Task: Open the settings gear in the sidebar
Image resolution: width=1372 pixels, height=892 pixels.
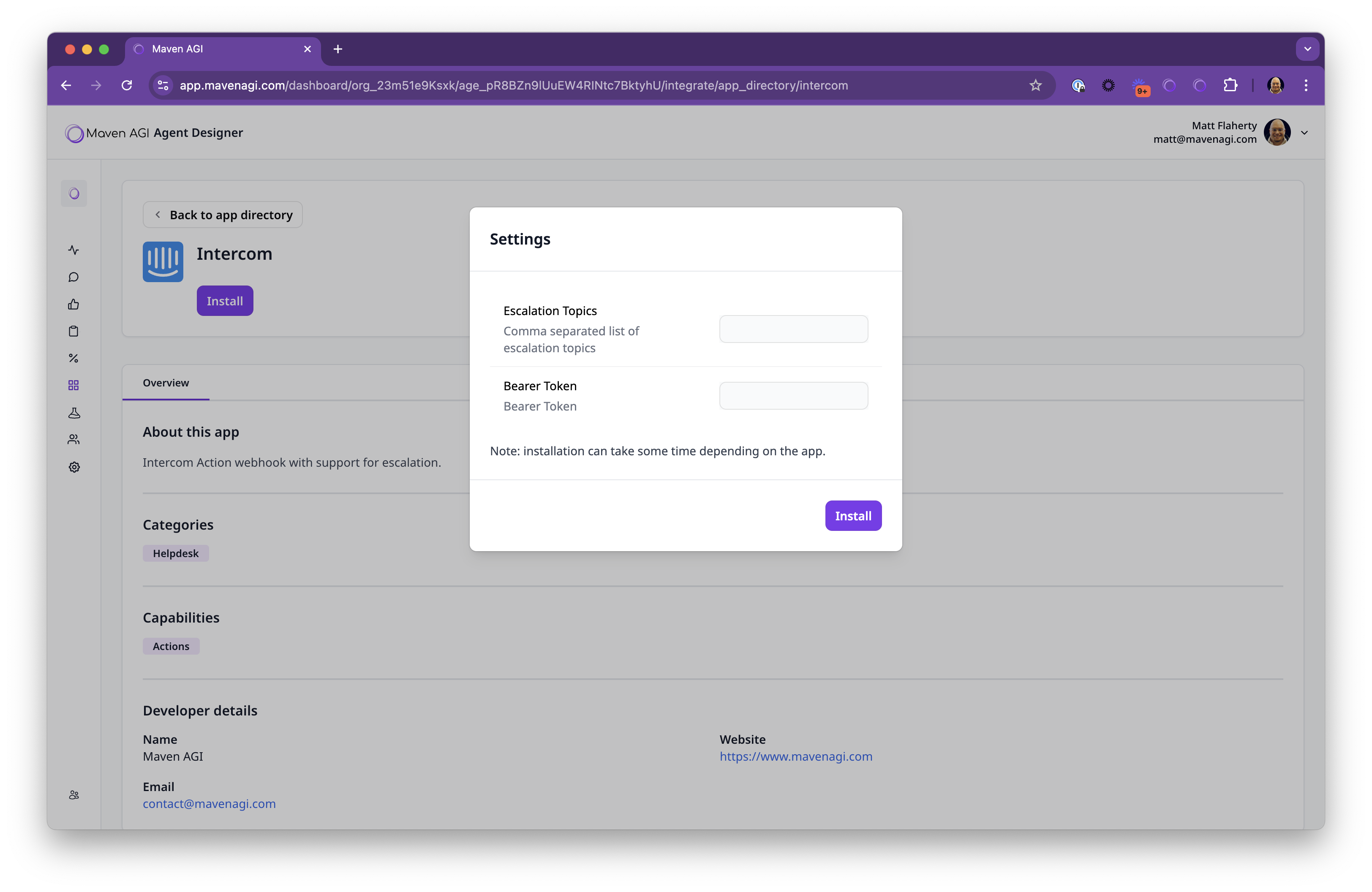Action: tap(74, 467)
